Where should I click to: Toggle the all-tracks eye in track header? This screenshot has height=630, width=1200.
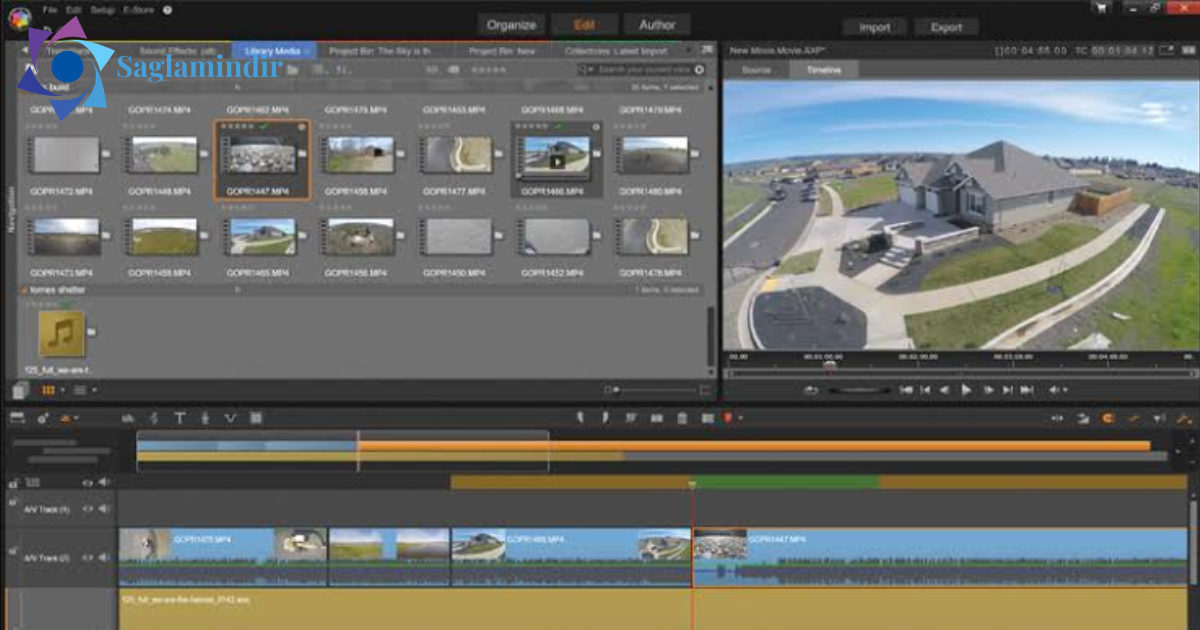(87, 482)
